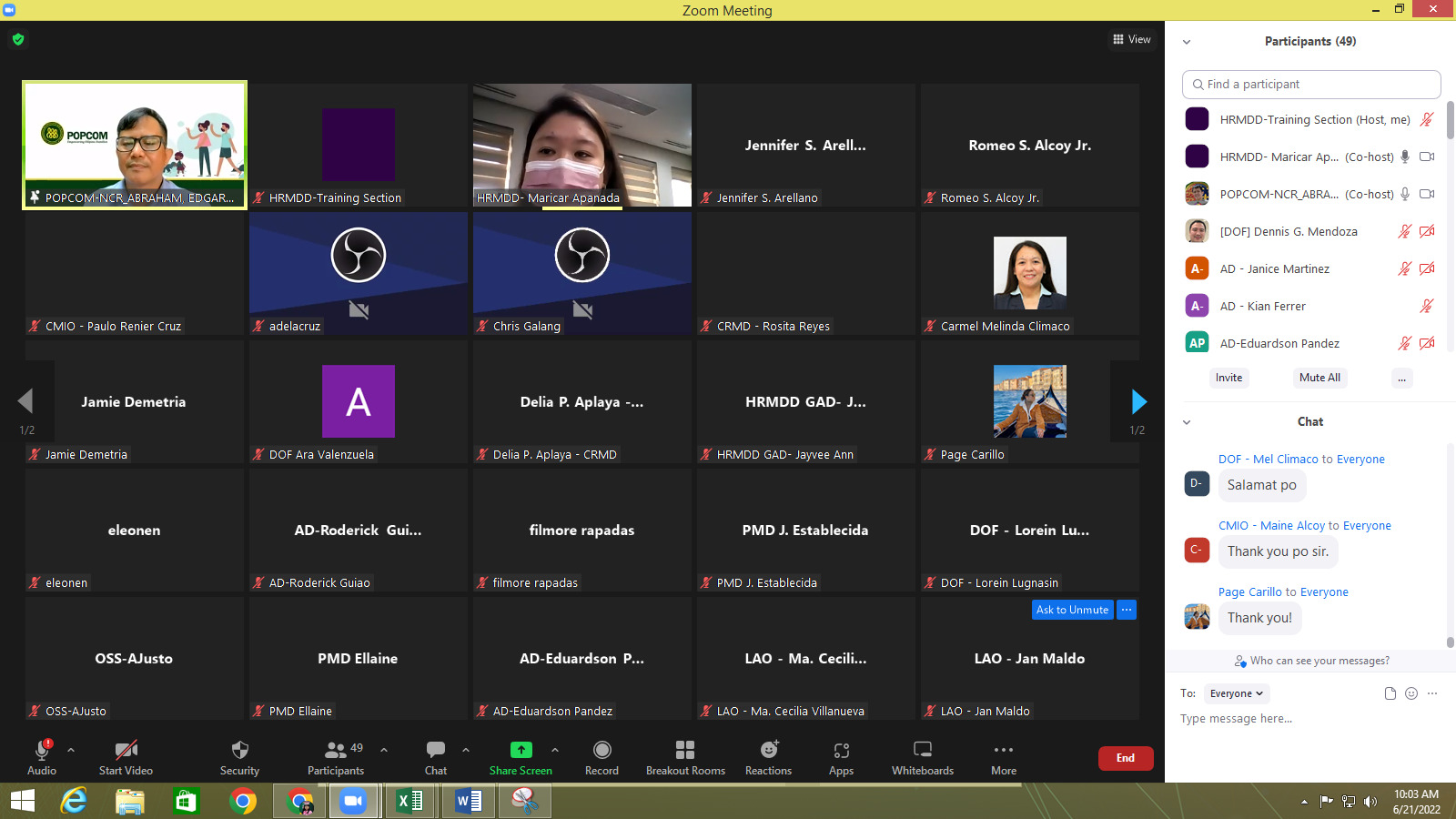Screen dimensions: 1456x819
Task: Toggle muted mic for AD - Janice Martinez
Action: point(1405,268)
